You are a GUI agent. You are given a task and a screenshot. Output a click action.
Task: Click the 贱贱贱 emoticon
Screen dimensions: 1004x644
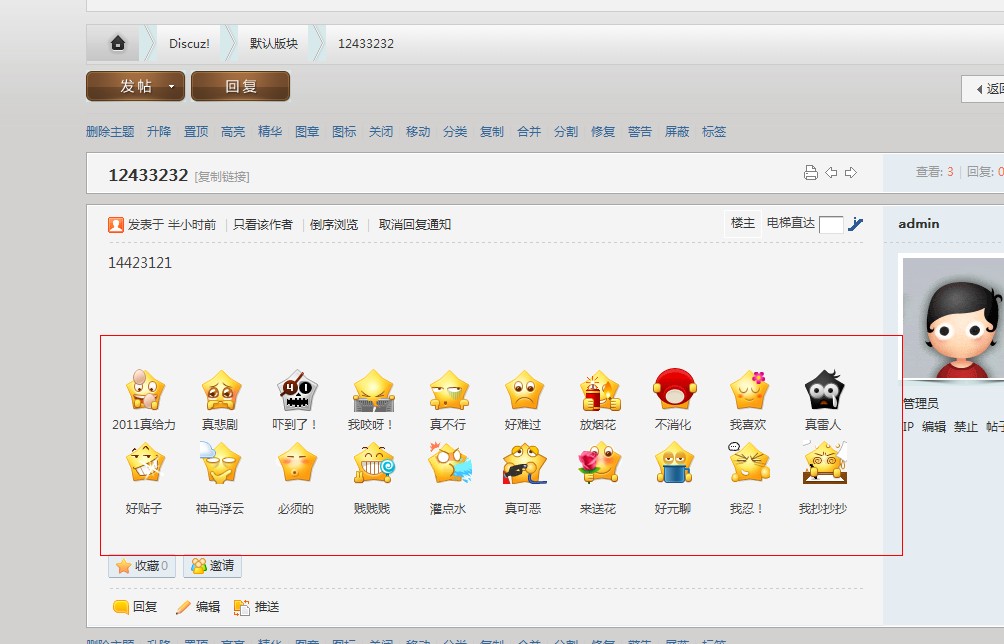coord(374,463)
